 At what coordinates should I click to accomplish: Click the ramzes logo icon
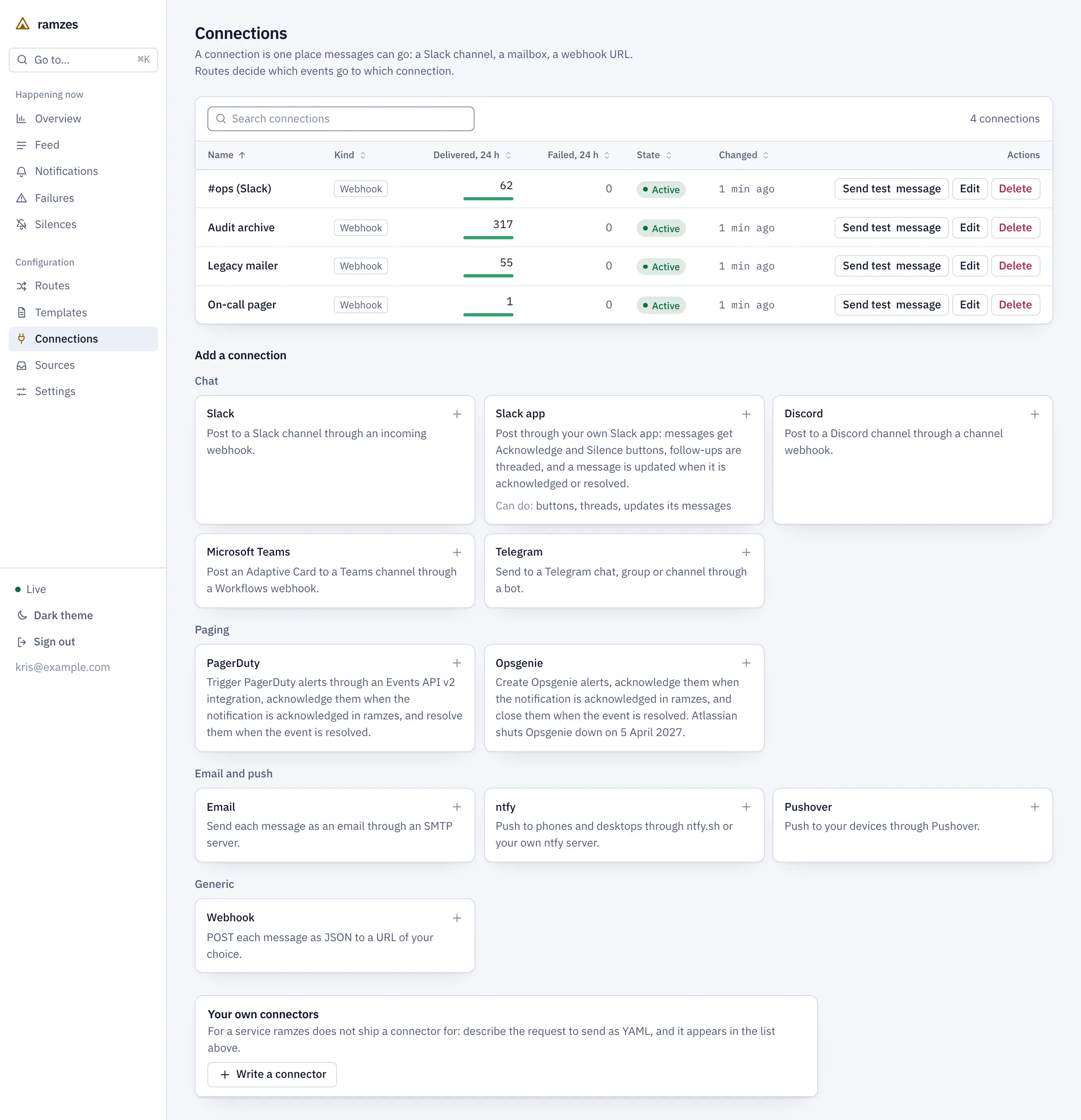22,24
